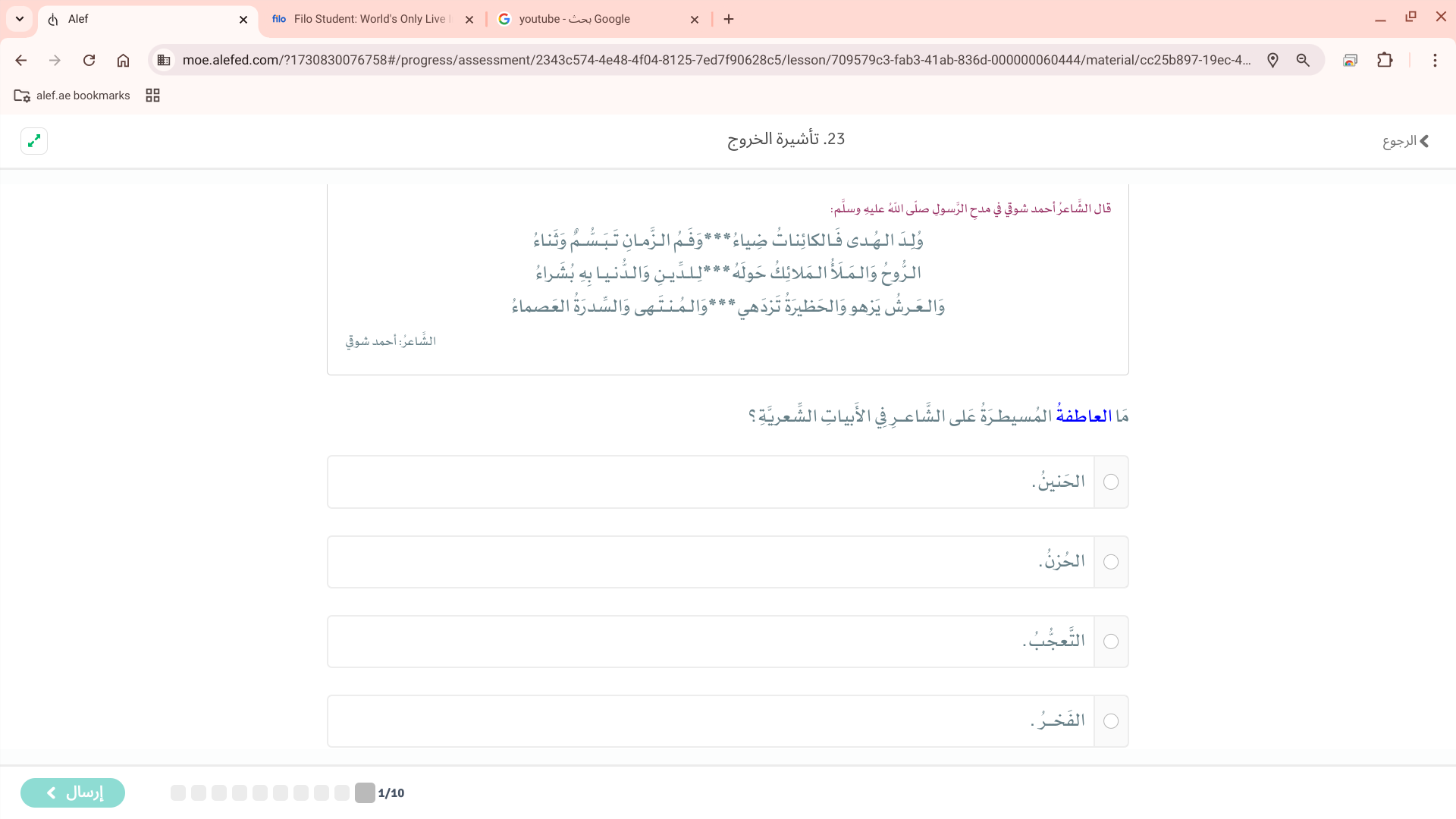1456x819 pixels.
Task: Click the الرجوع back link
Action: 1405,141
